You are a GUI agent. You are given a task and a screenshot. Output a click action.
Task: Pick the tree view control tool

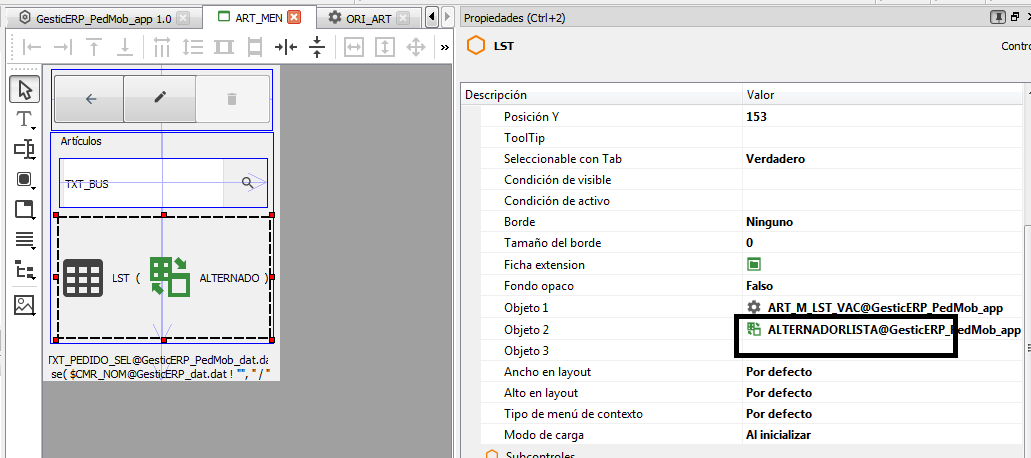pyautogui.click(x=24, y=271)
